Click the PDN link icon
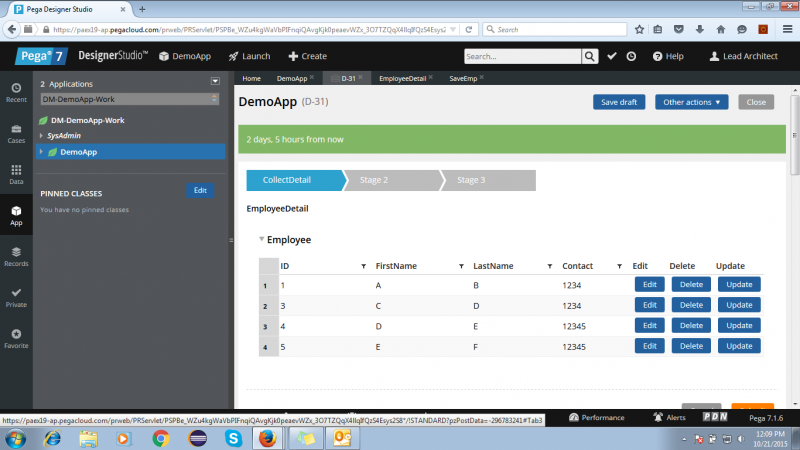The height and width of the screenshot is (450, 800). click(715, 417)
